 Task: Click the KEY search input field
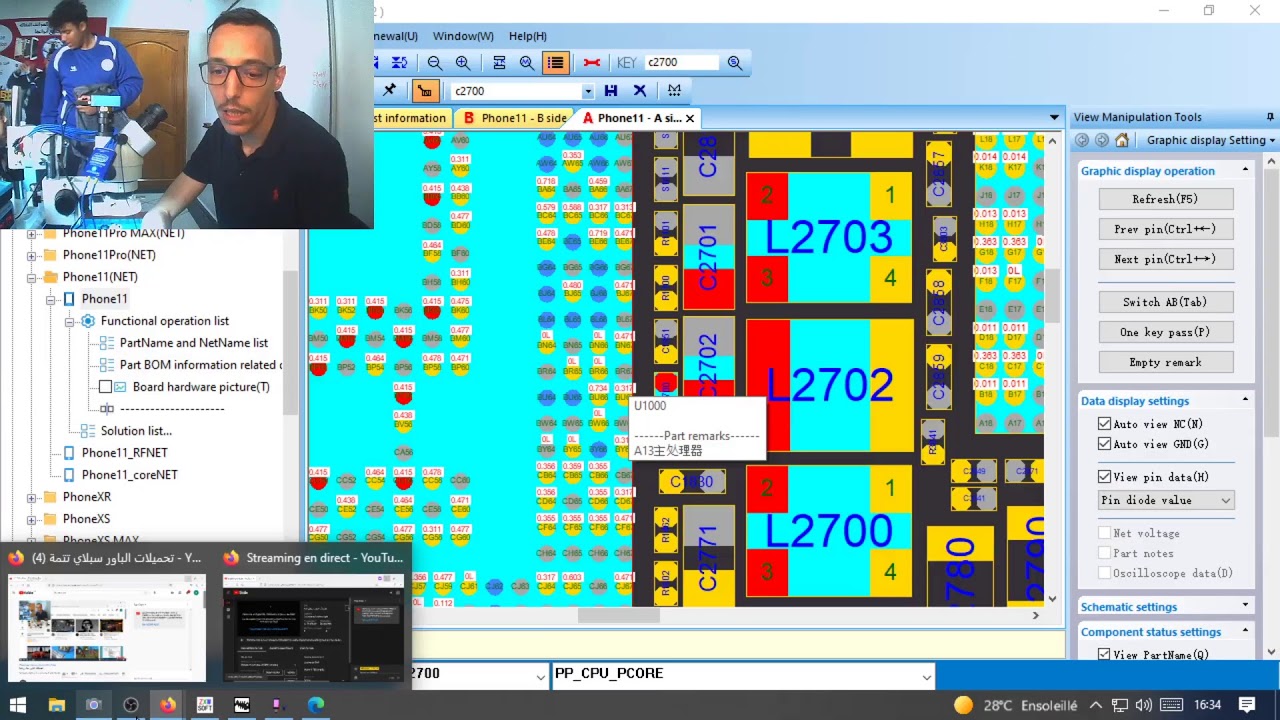(682, 62)
